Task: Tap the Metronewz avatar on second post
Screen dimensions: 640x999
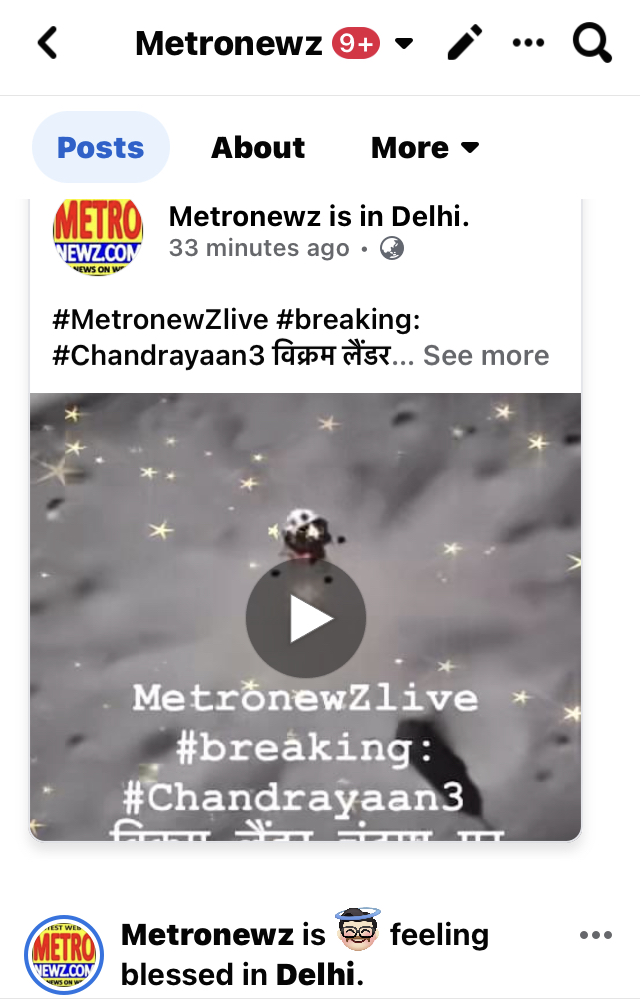Action: coord(64,954)
